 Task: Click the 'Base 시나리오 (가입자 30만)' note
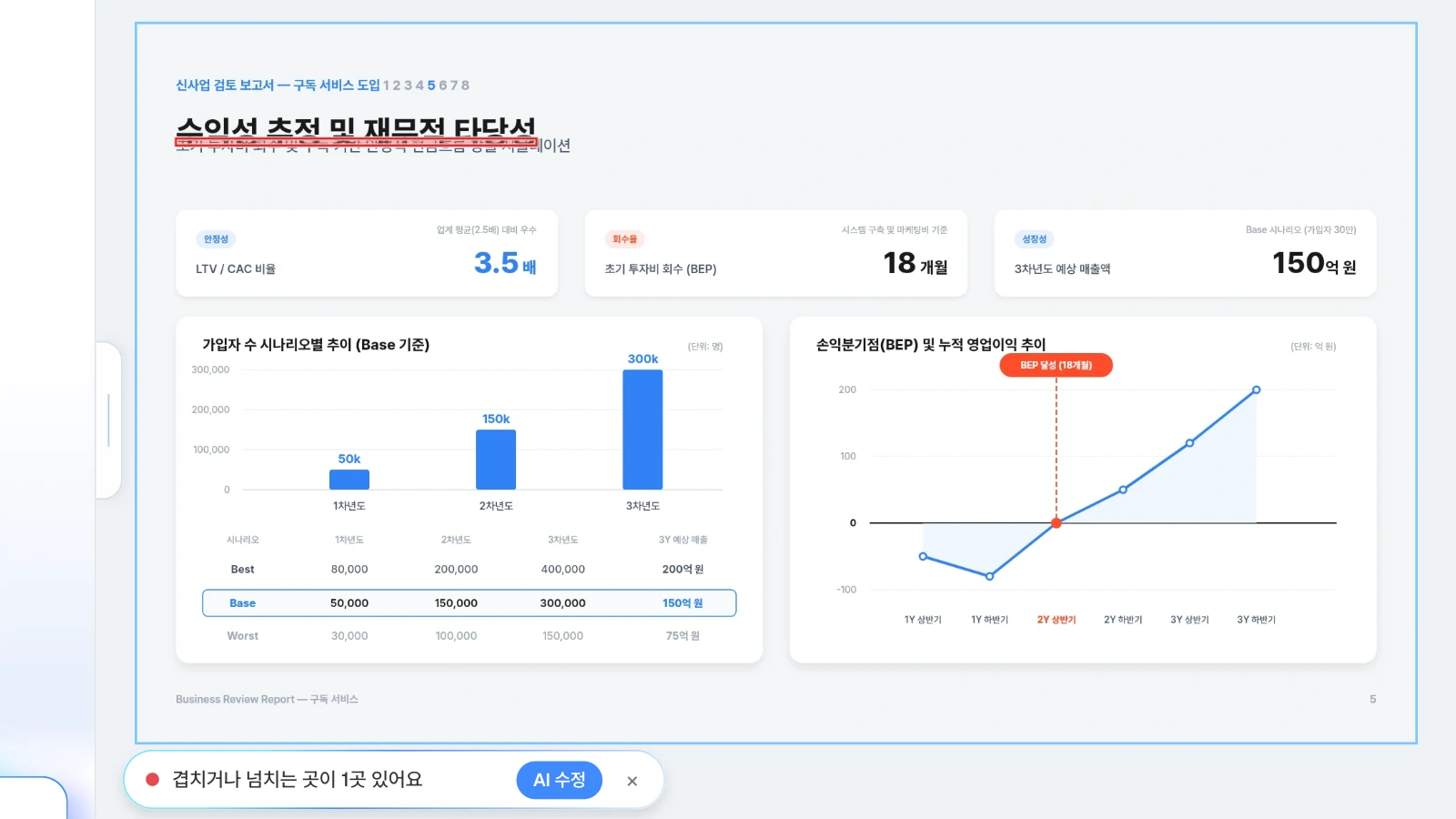tap(1301, 230)
